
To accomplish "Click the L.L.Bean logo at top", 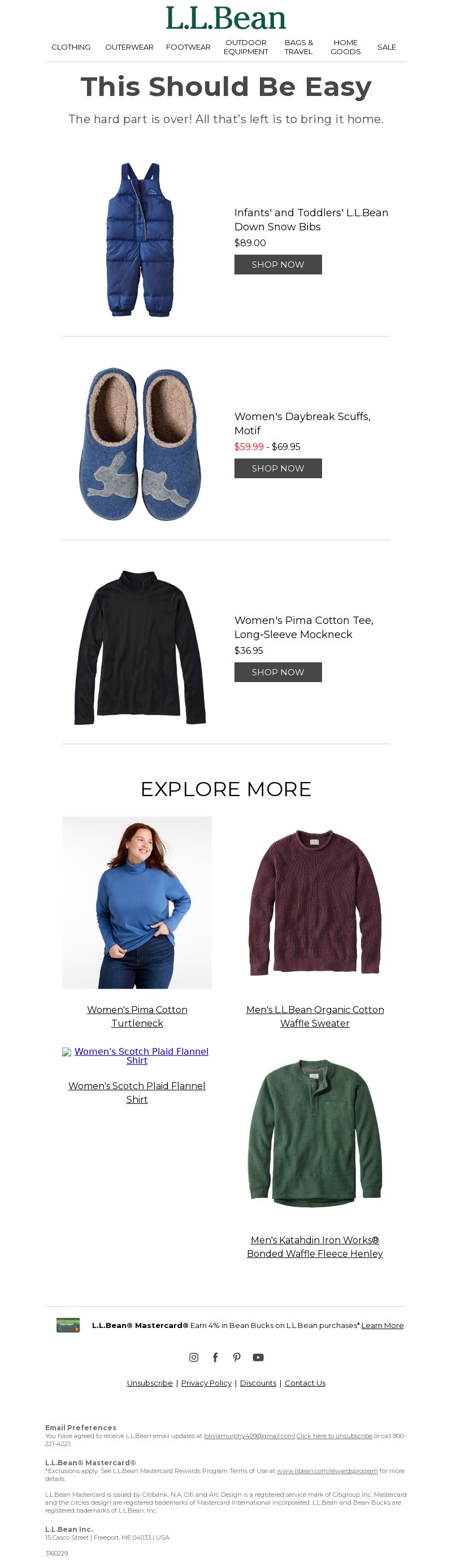I will (226, 18).
